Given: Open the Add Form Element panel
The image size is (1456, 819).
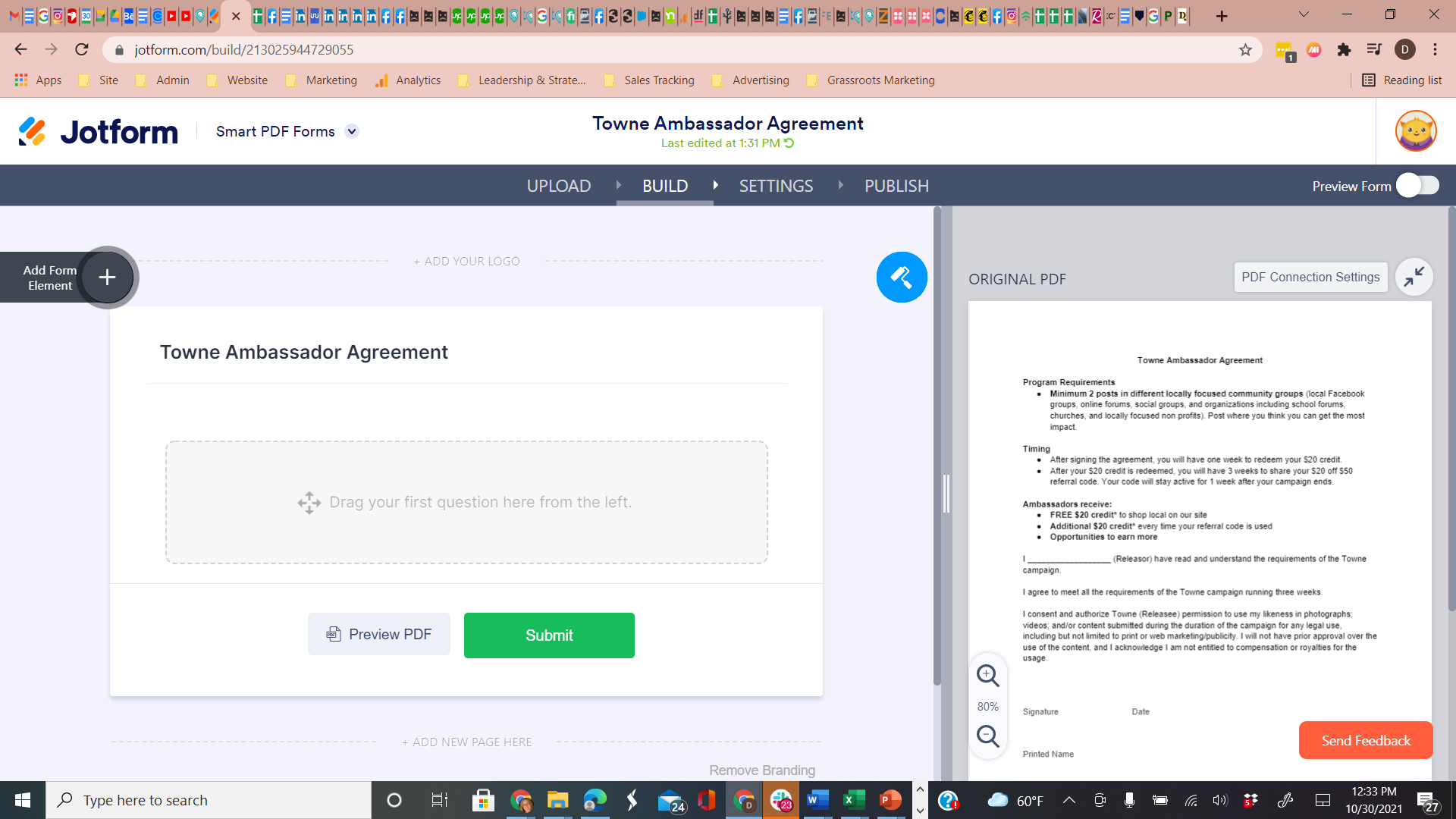Looking at the screenshot, I should pos(107,278).
